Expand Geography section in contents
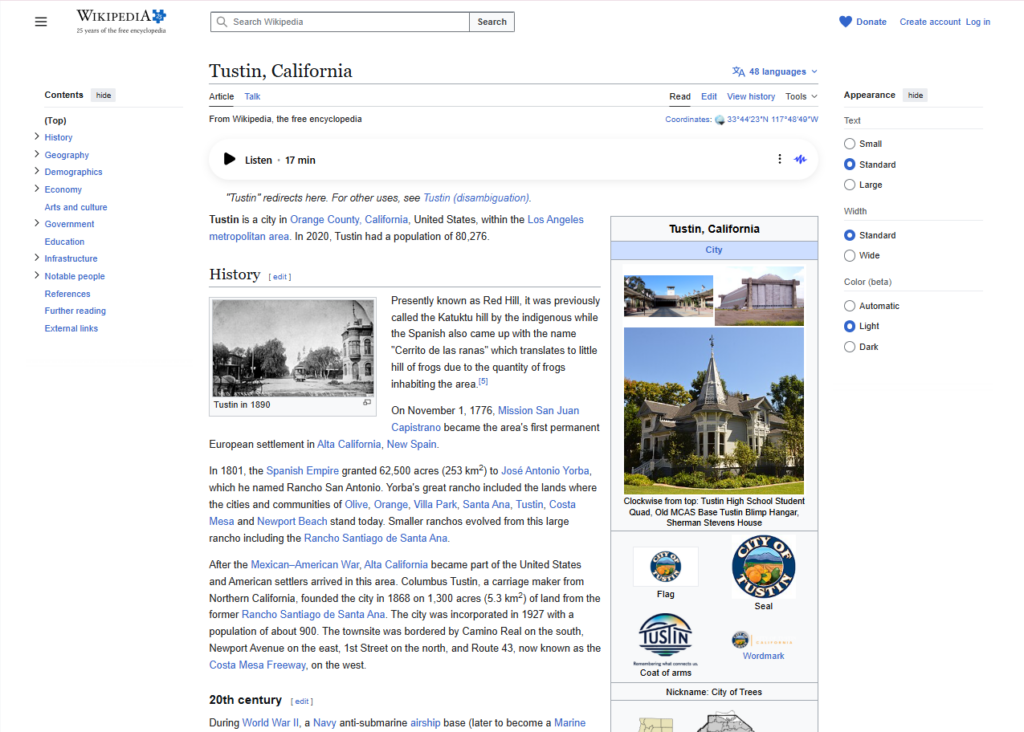The image size is (1024, 732). 37,154
